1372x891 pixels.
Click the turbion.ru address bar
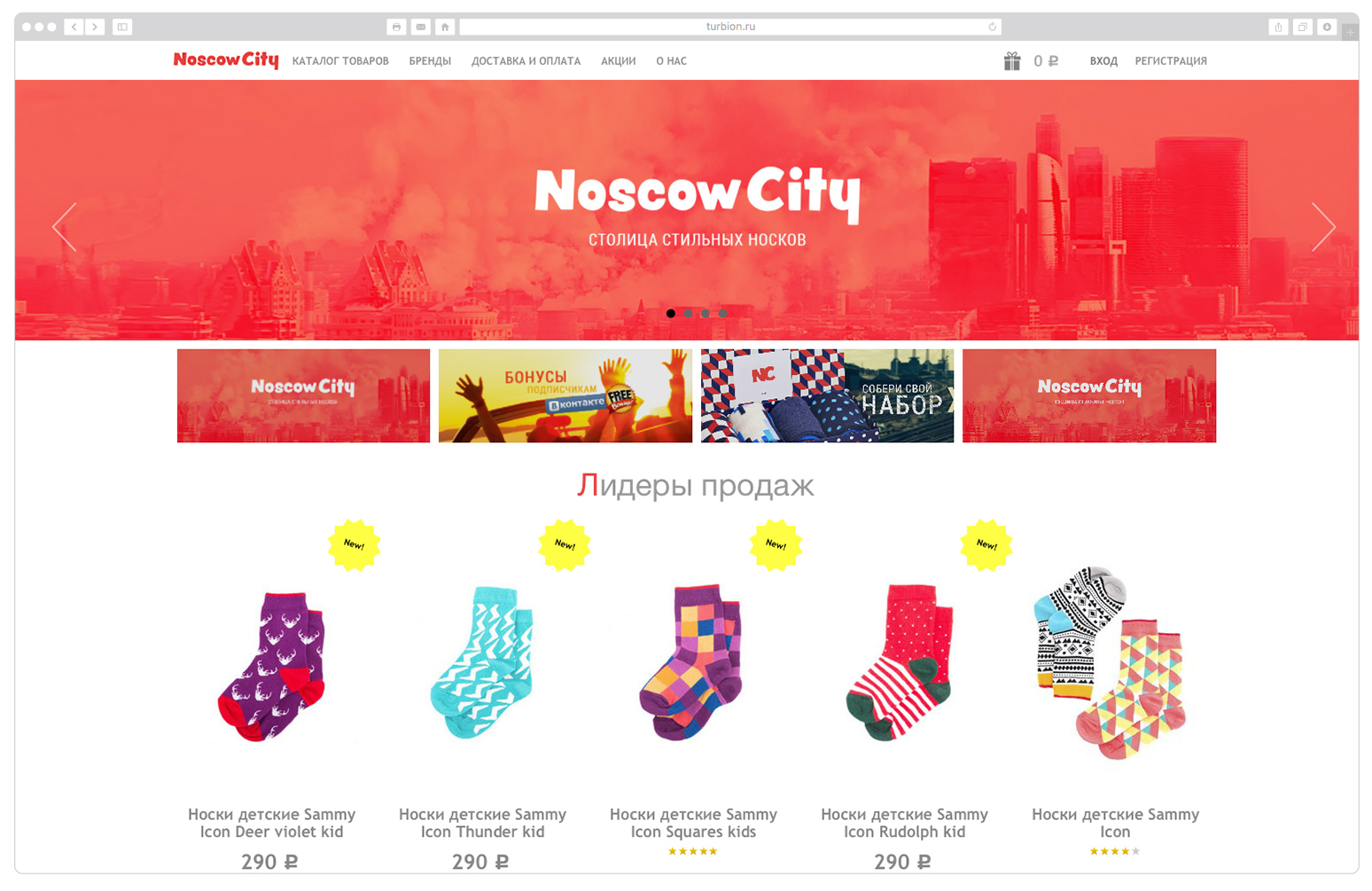coord(730,27)
